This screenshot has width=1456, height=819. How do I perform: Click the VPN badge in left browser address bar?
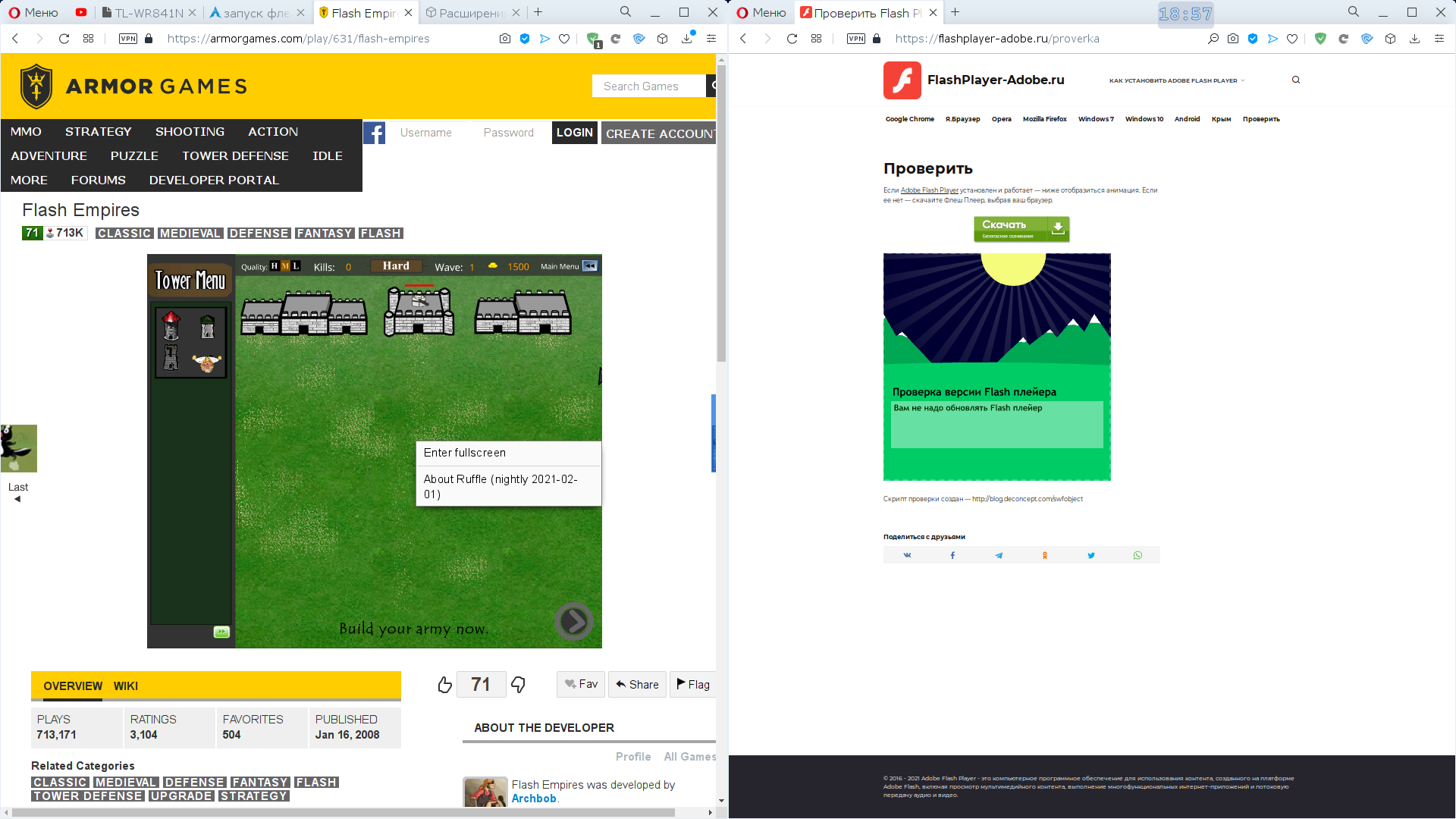click(128, 39)
